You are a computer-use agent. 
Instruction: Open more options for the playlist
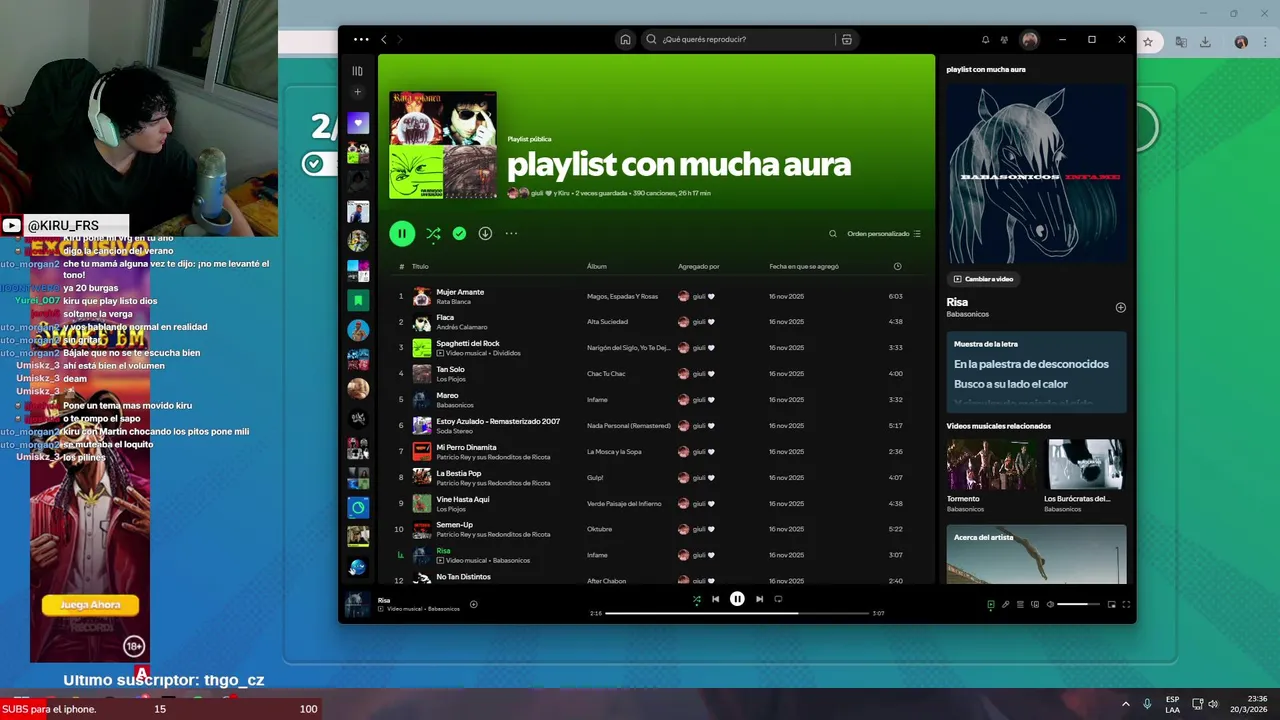(511, 233)
